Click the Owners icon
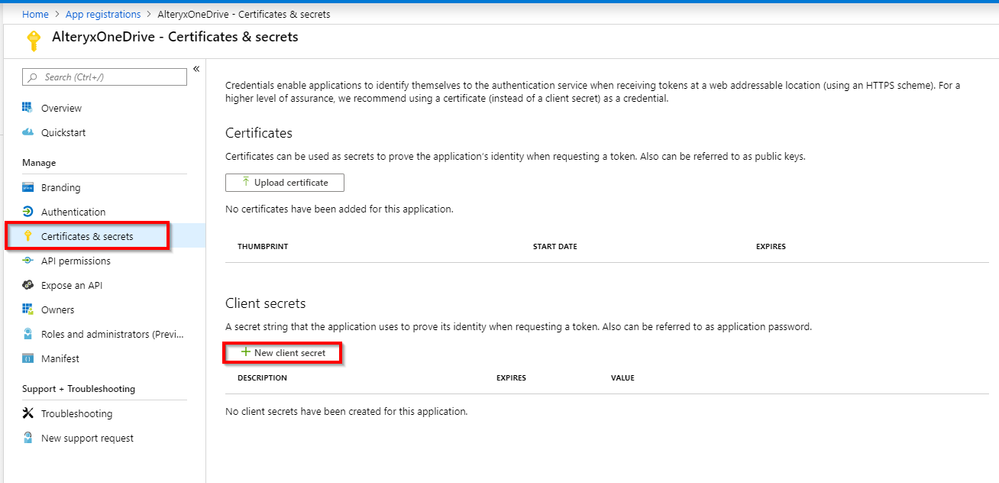Viewport: 999px width, 483px height. 27,309
